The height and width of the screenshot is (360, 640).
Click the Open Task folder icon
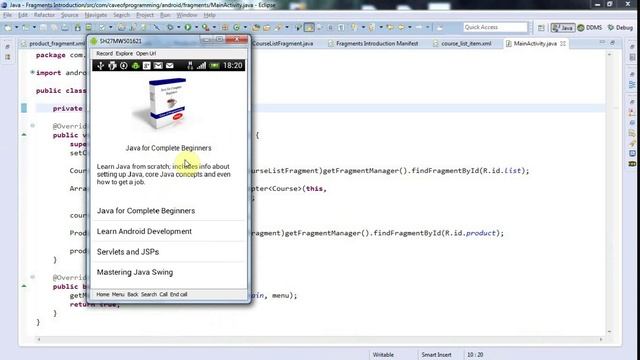[267, 27]
